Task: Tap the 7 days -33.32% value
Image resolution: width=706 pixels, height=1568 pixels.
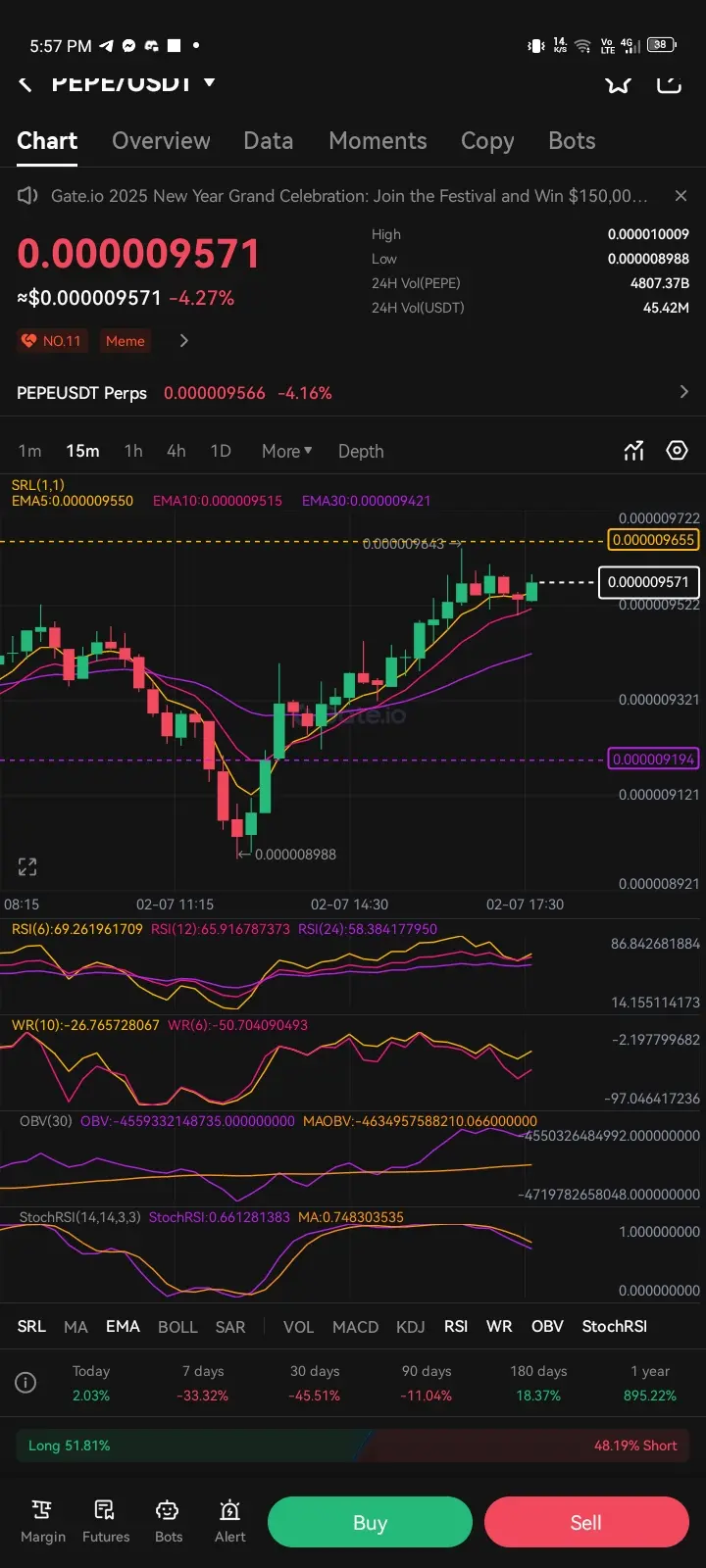Action: click(203, 1396)
